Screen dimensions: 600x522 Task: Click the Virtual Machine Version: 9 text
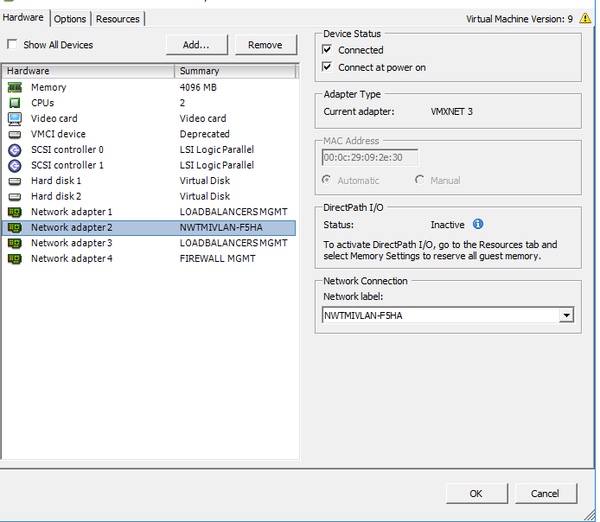(x=519, y=19)
